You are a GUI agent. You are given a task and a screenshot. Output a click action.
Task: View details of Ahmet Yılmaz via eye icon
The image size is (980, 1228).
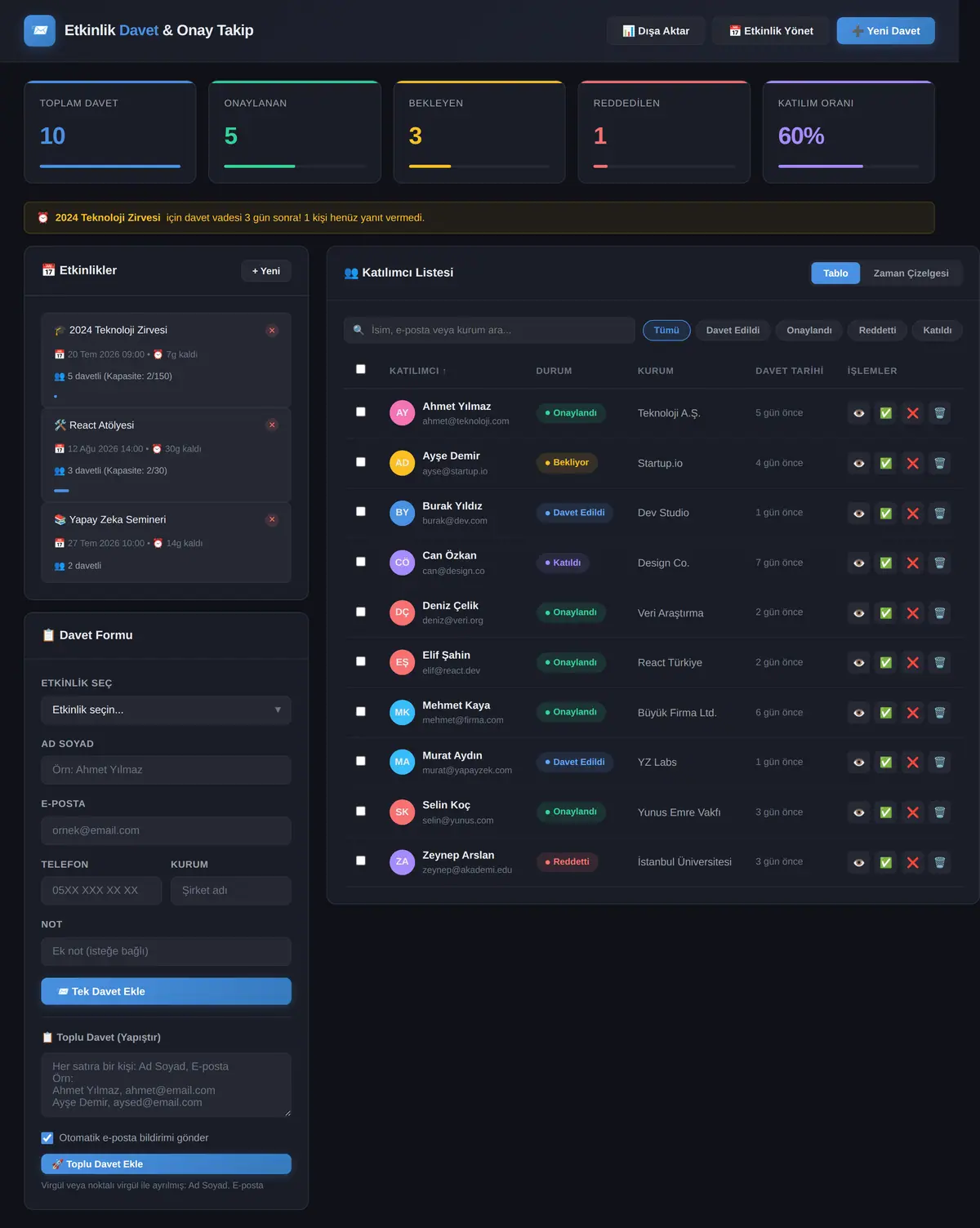(x=858, y=413)
